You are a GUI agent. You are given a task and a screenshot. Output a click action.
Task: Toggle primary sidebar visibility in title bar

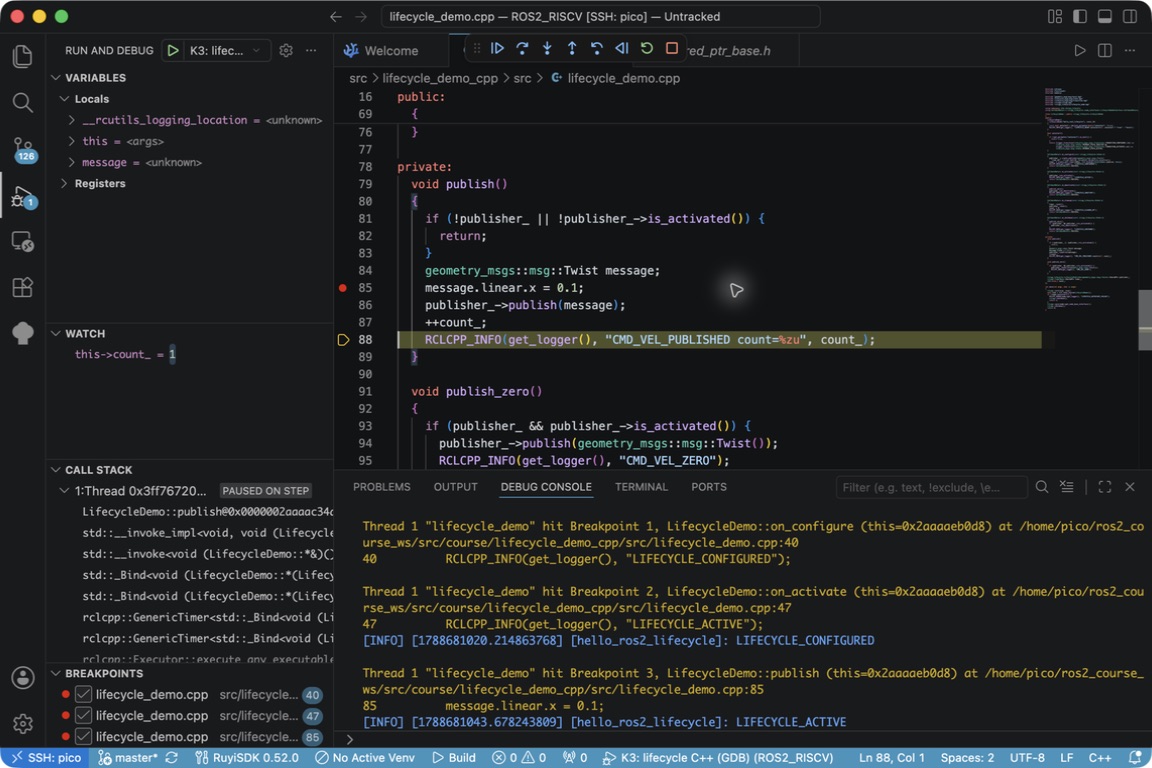[x=1079, y=16]
